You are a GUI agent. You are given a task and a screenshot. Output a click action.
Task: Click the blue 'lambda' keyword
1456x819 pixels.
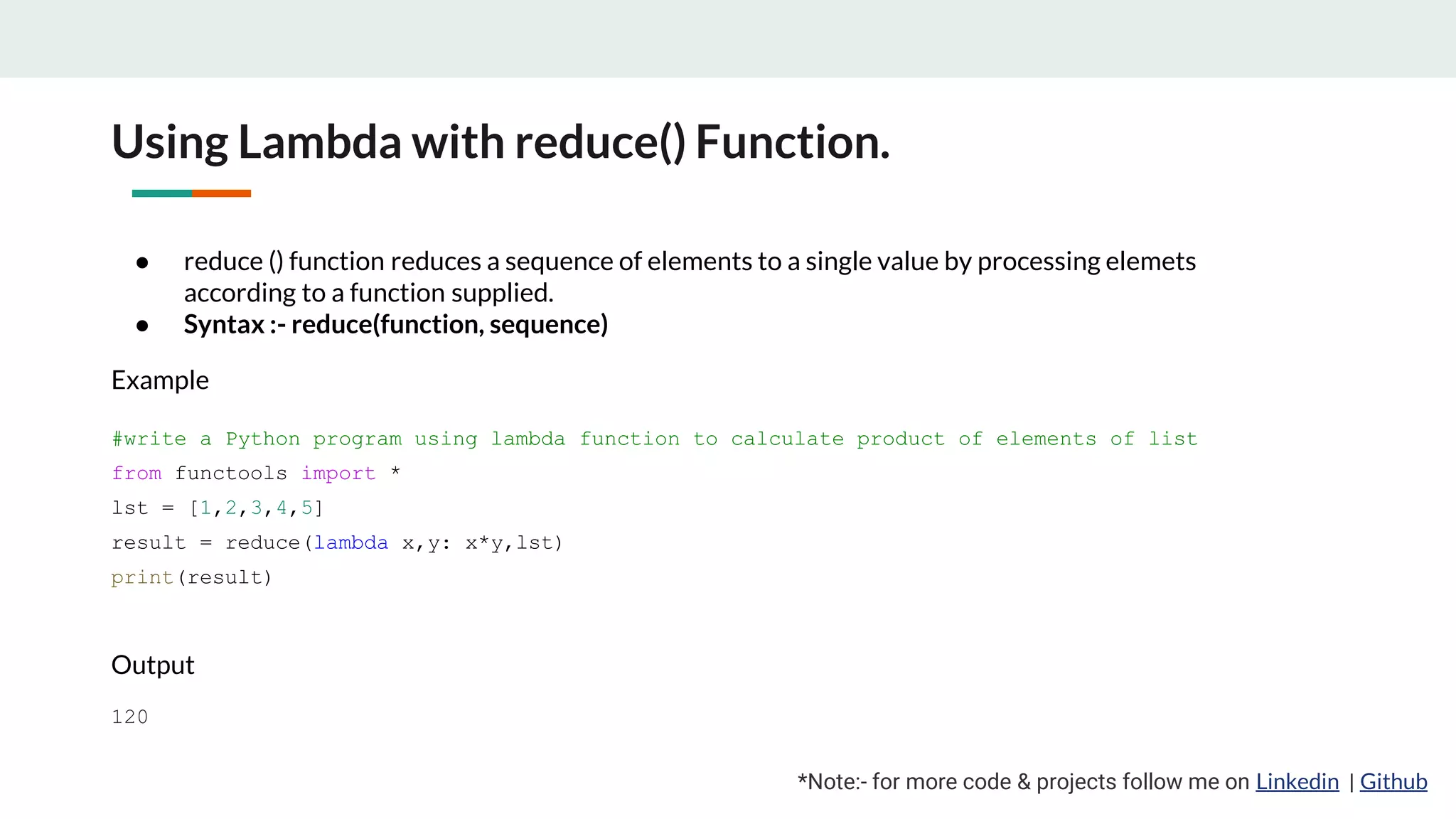coord(351,543)
